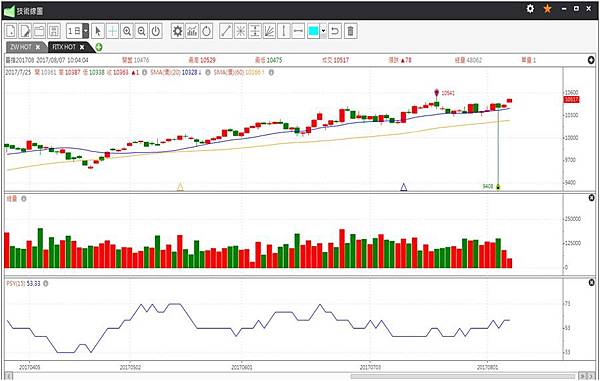
Task: Zoom in on the chart
Action: click(x=127, y=31)
